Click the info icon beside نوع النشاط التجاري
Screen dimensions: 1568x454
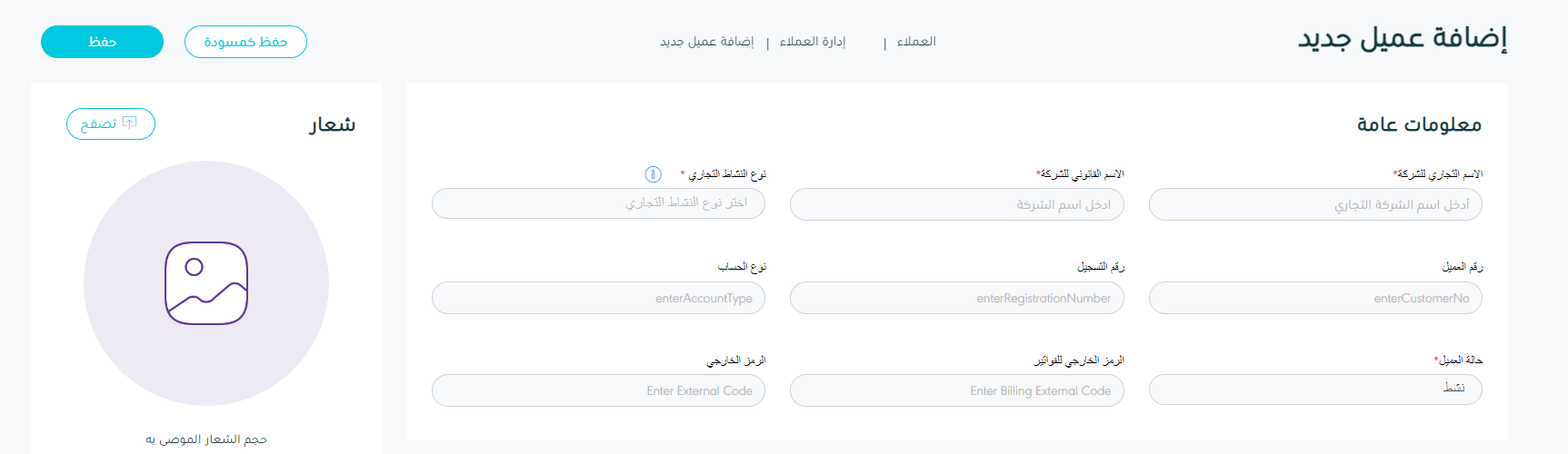click(x=653, y=174)
